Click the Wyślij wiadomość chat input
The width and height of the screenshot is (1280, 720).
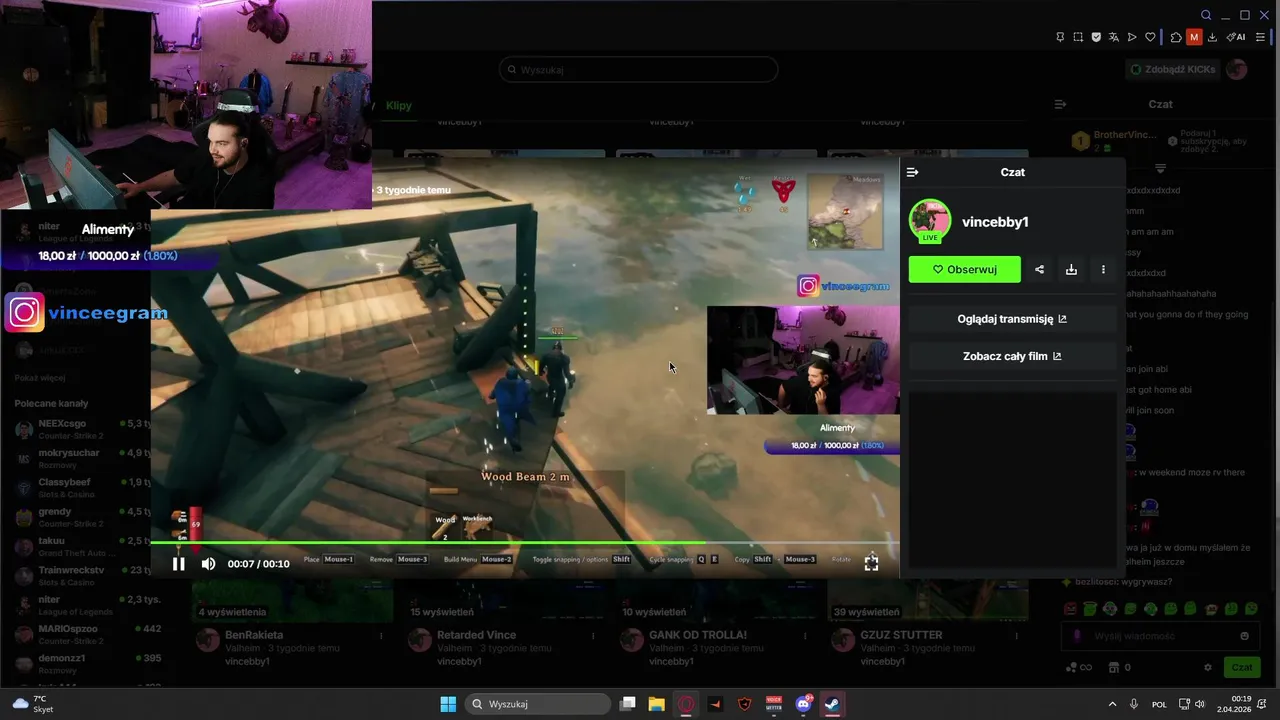click(x=1160, y=636)
